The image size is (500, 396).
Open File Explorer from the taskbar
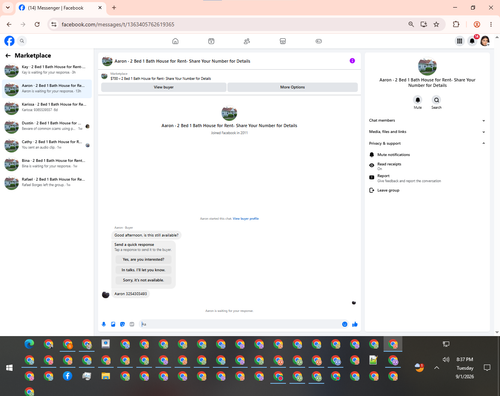click(x=106, y=376)
